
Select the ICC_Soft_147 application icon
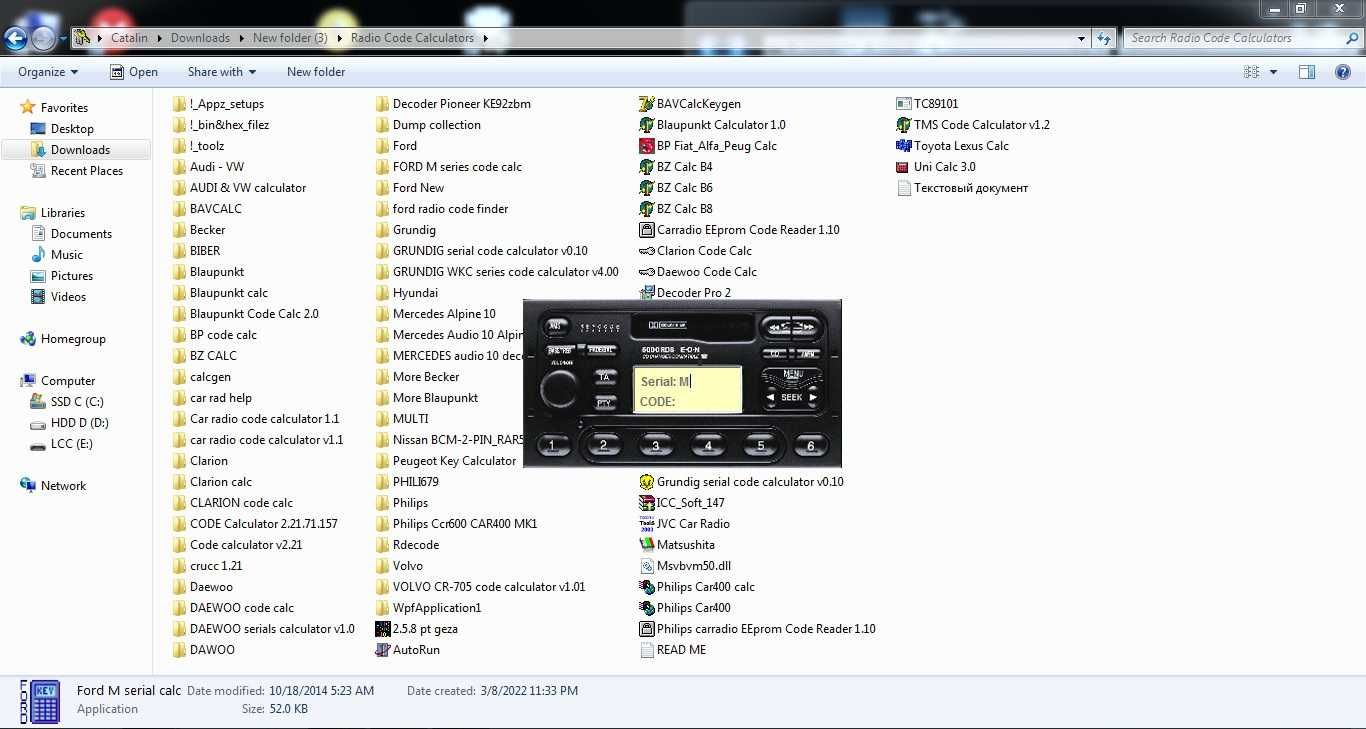[647, 503]
